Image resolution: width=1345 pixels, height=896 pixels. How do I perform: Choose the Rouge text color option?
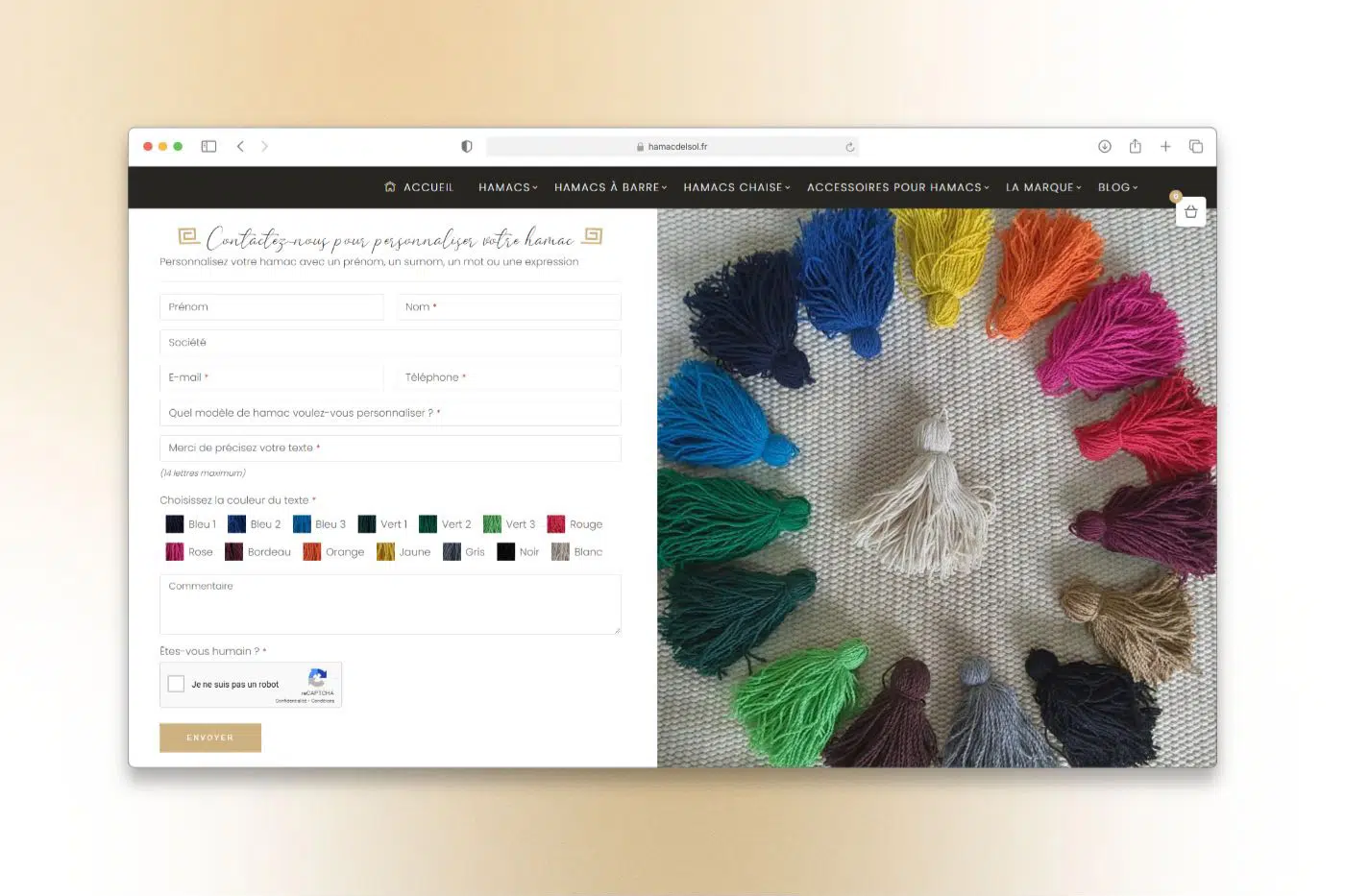pyautogui.click(x=556, y=524)
